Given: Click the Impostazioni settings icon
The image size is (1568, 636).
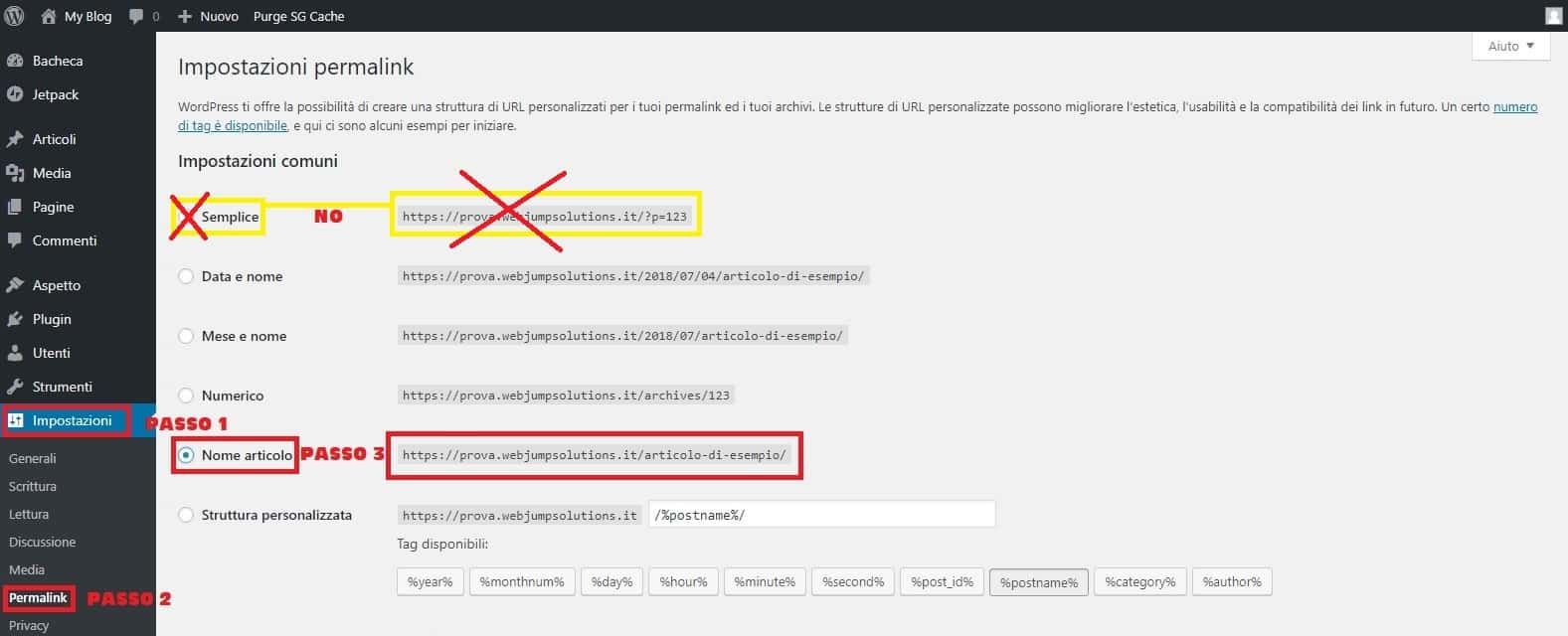Looking at the screenshot, I should [x=15, y=420].
